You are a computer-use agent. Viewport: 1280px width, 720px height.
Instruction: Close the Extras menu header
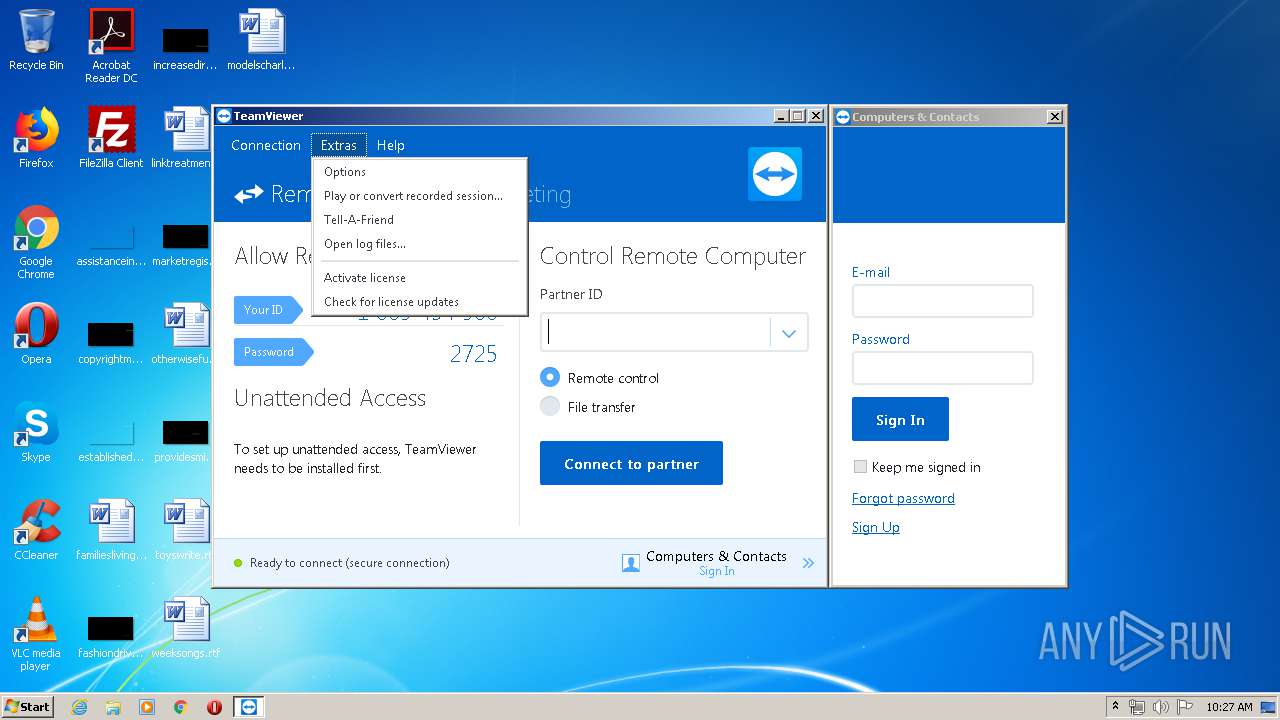coord(339,145)
